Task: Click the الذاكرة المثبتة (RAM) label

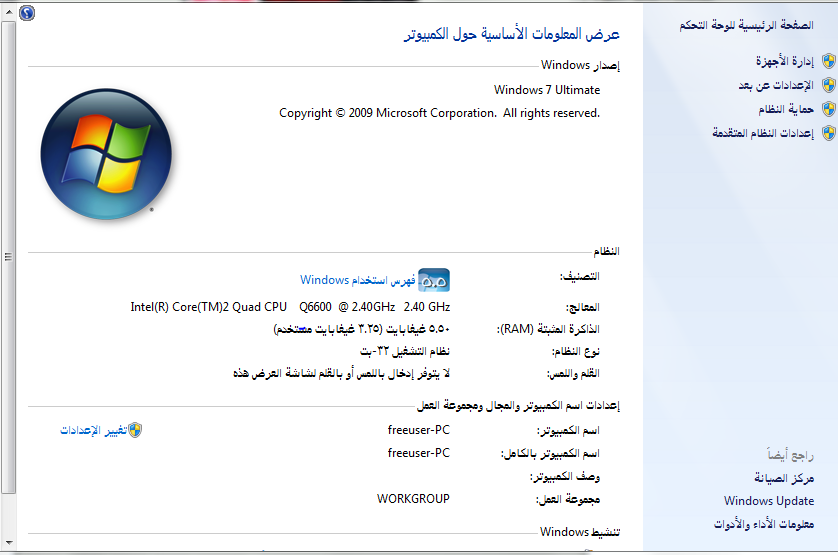Action: [548, 329]
